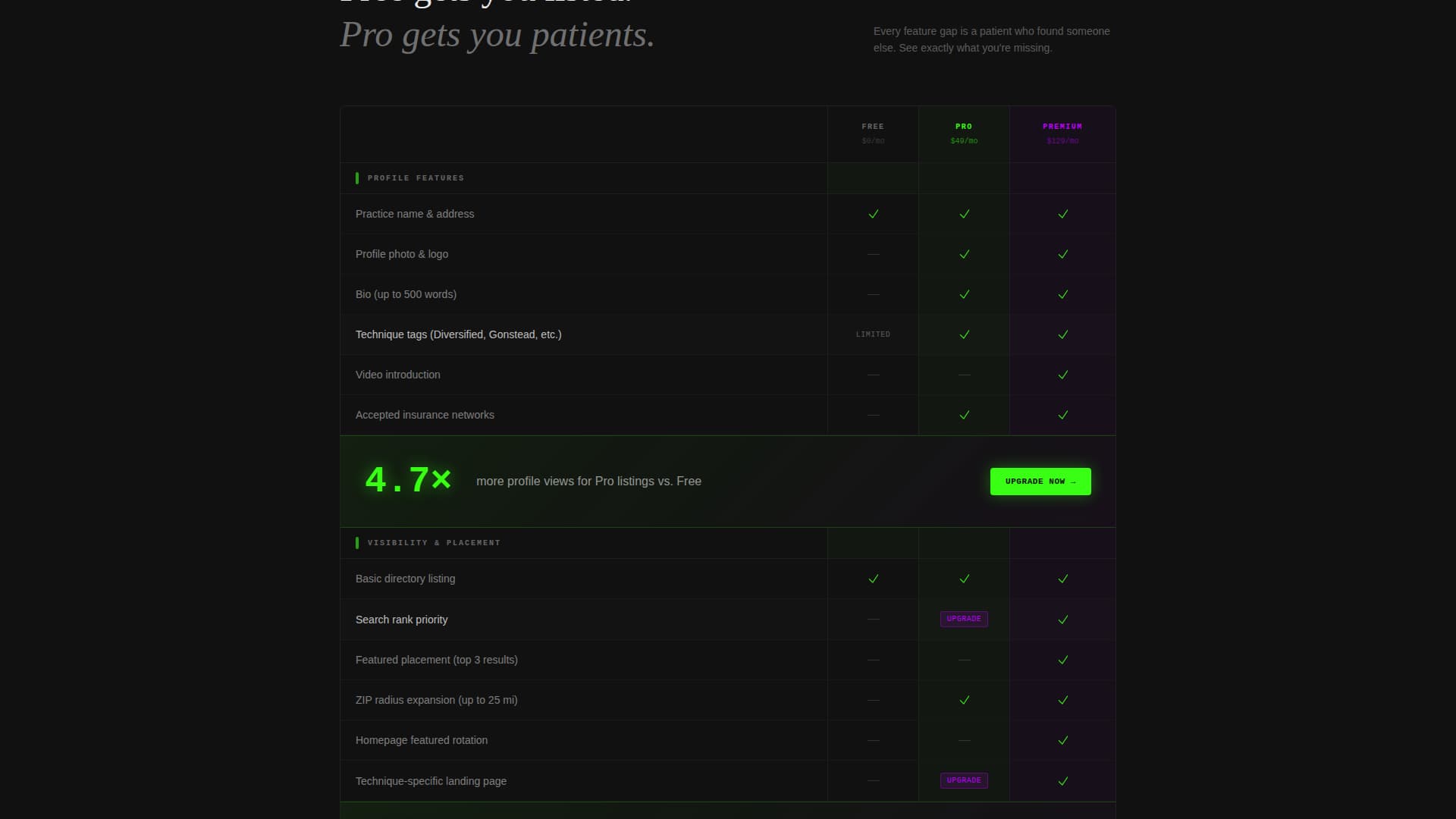Switch to the PRO pricing column header
Screen dimensions: 1456x819
(x=964, y=133)
